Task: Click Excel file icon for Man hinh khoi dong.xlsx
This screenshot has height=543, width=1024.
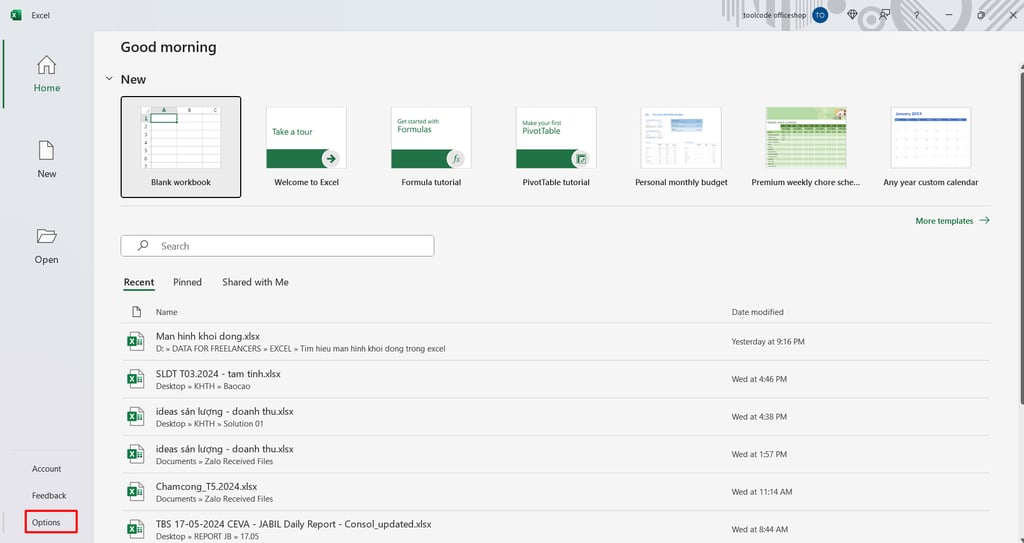Action: point(136,342)
